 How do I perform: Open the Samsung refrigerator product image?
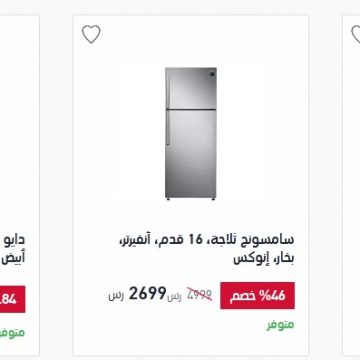coord(191,134)
